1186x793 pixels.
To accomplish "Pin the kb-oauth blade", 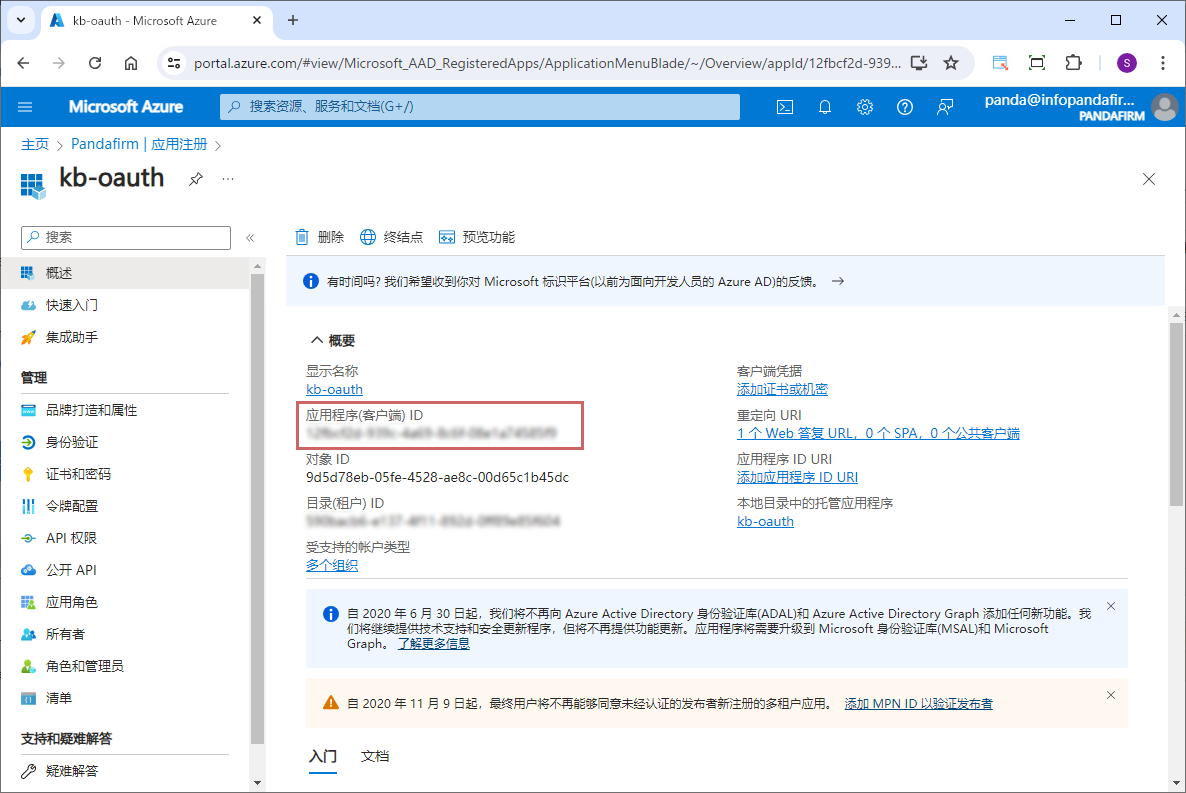I will pos(196,178).
